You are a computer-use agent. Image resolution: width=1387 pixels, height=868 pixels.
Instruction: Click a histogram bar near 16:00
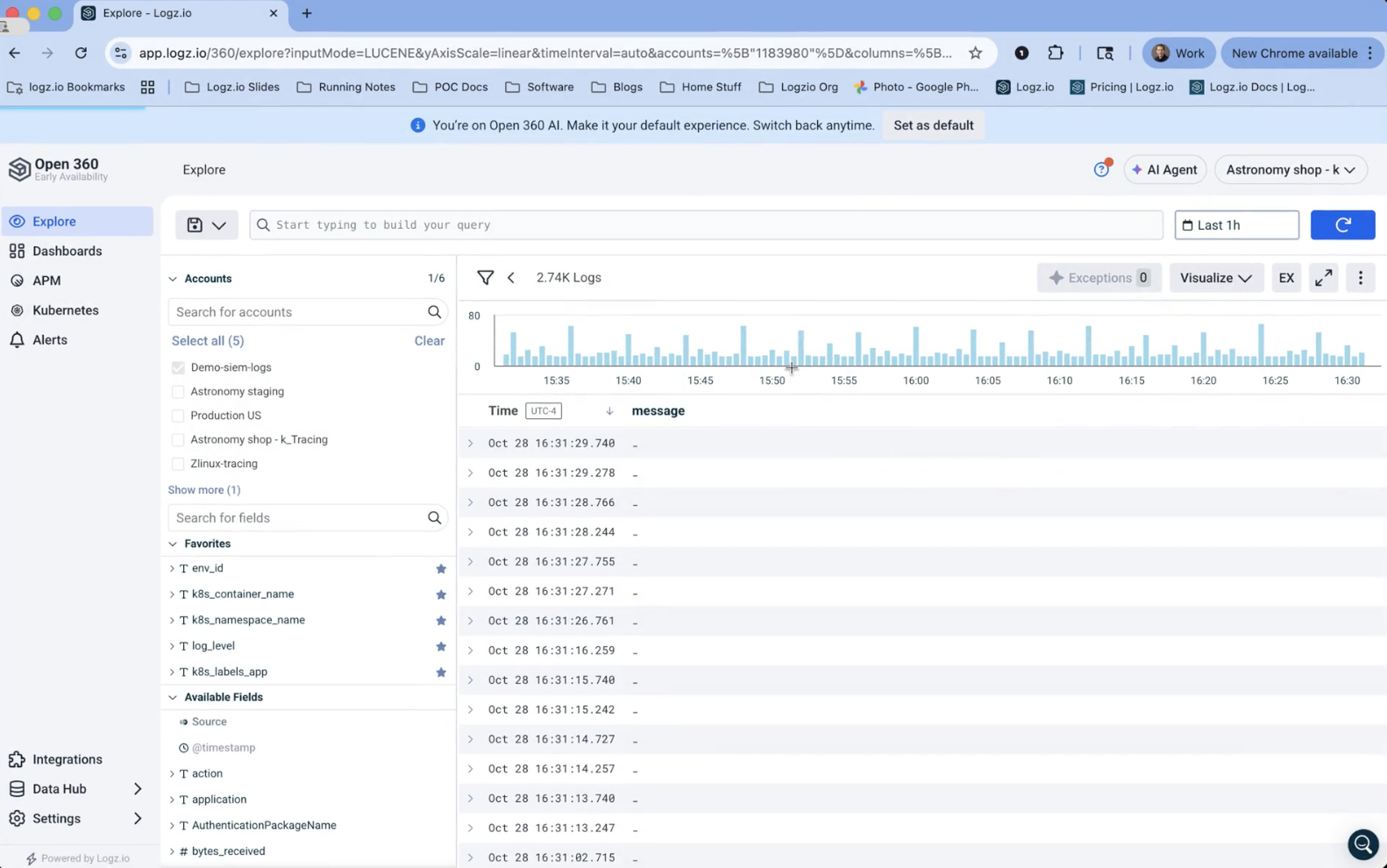coord(915,347)
